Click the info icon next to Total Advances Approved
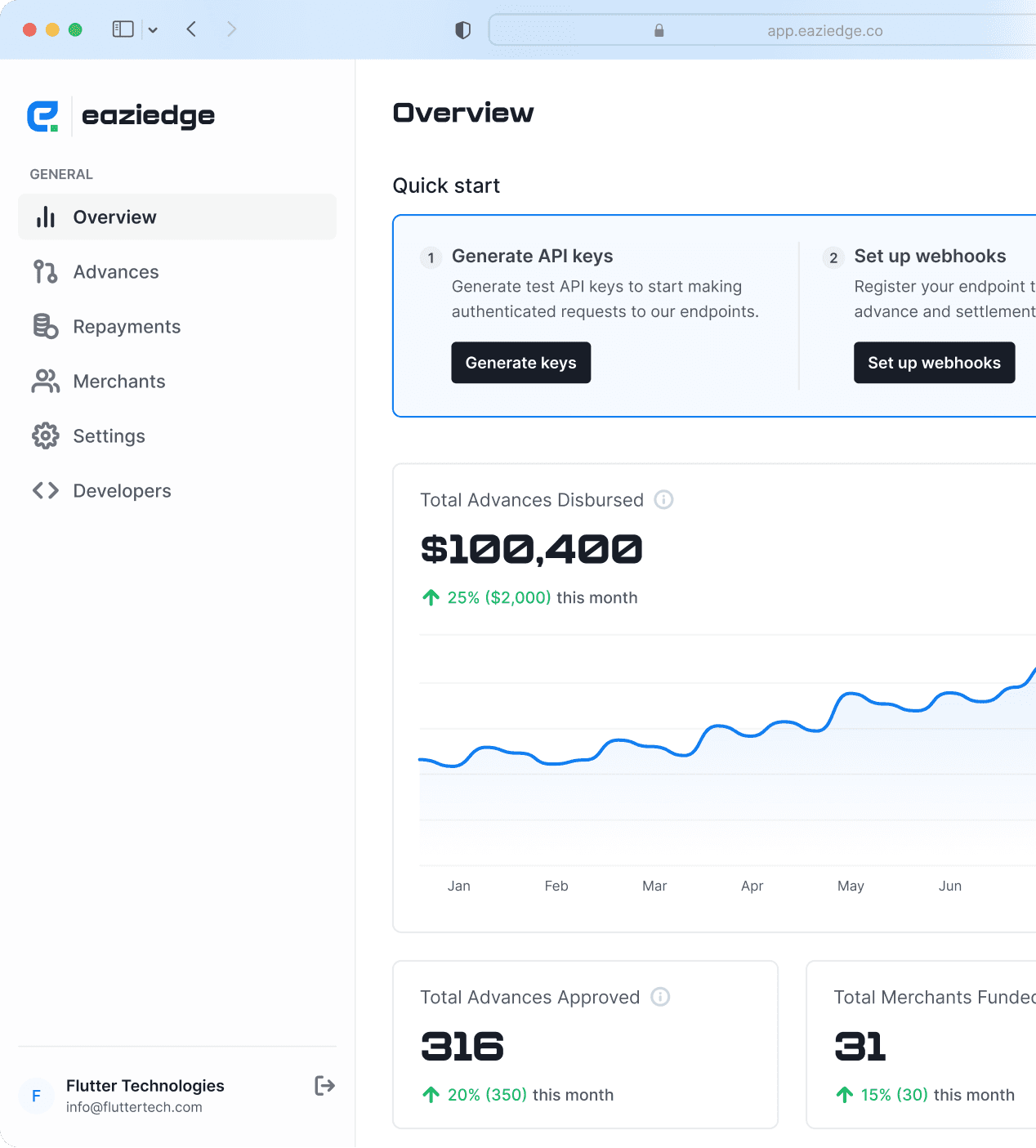Viewport: 1036px width, 1148px height. (661, 997)
